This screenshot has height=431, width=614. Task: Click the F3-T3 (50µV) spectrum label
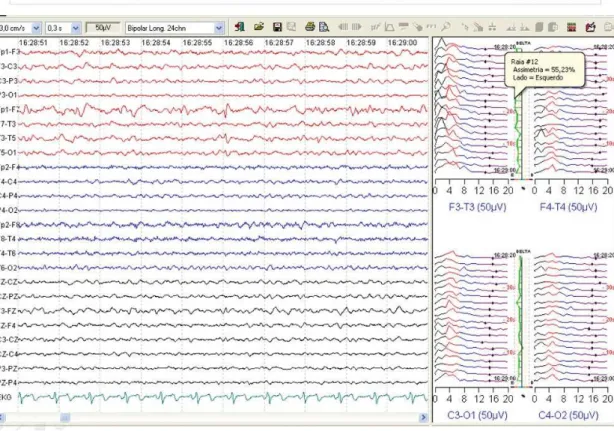tap(477, 207)
